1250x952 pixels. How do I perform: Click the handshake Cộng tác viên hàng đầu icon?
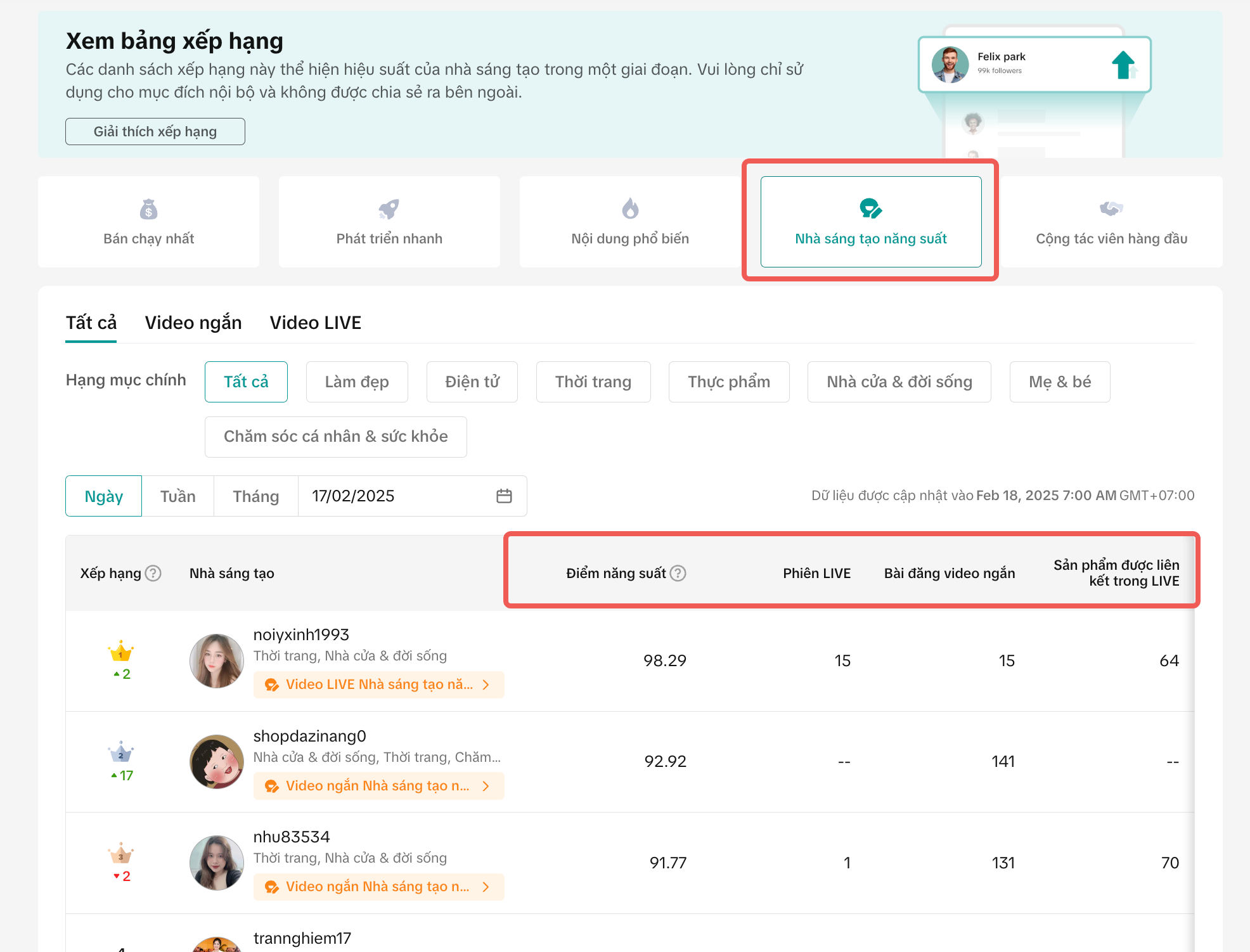point(1111,209)
